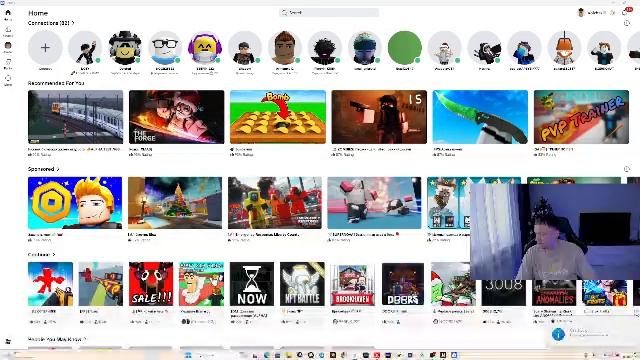The height and width of the screenshot is (360, 640).
Task: Open the red figure with gun tile in Continue
Action: click(51, 284)
